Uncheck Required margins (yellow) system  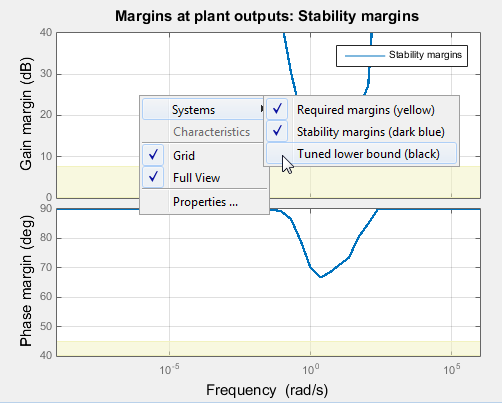[361, 110]
